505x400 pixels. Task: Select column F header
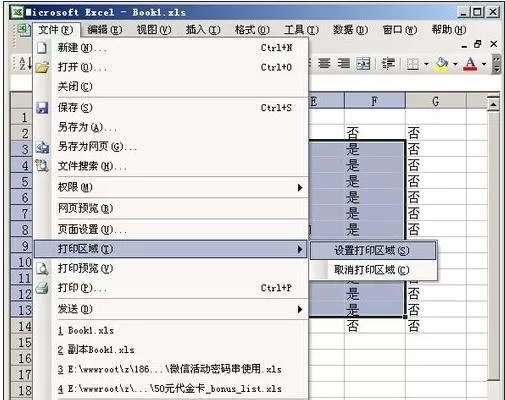click(x=375, y=101)
